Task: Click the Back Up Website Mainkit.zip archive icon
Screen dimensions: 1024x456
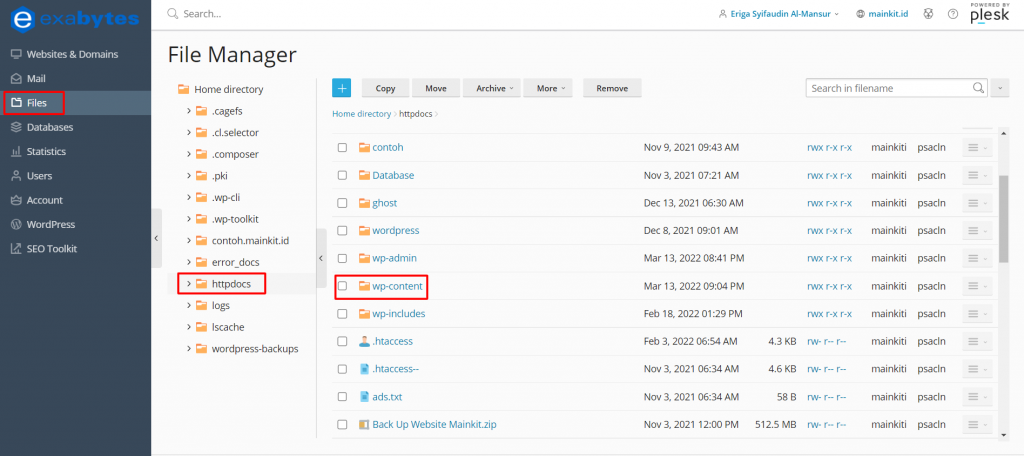Action: pyautogui.click(x=364, y=425)
